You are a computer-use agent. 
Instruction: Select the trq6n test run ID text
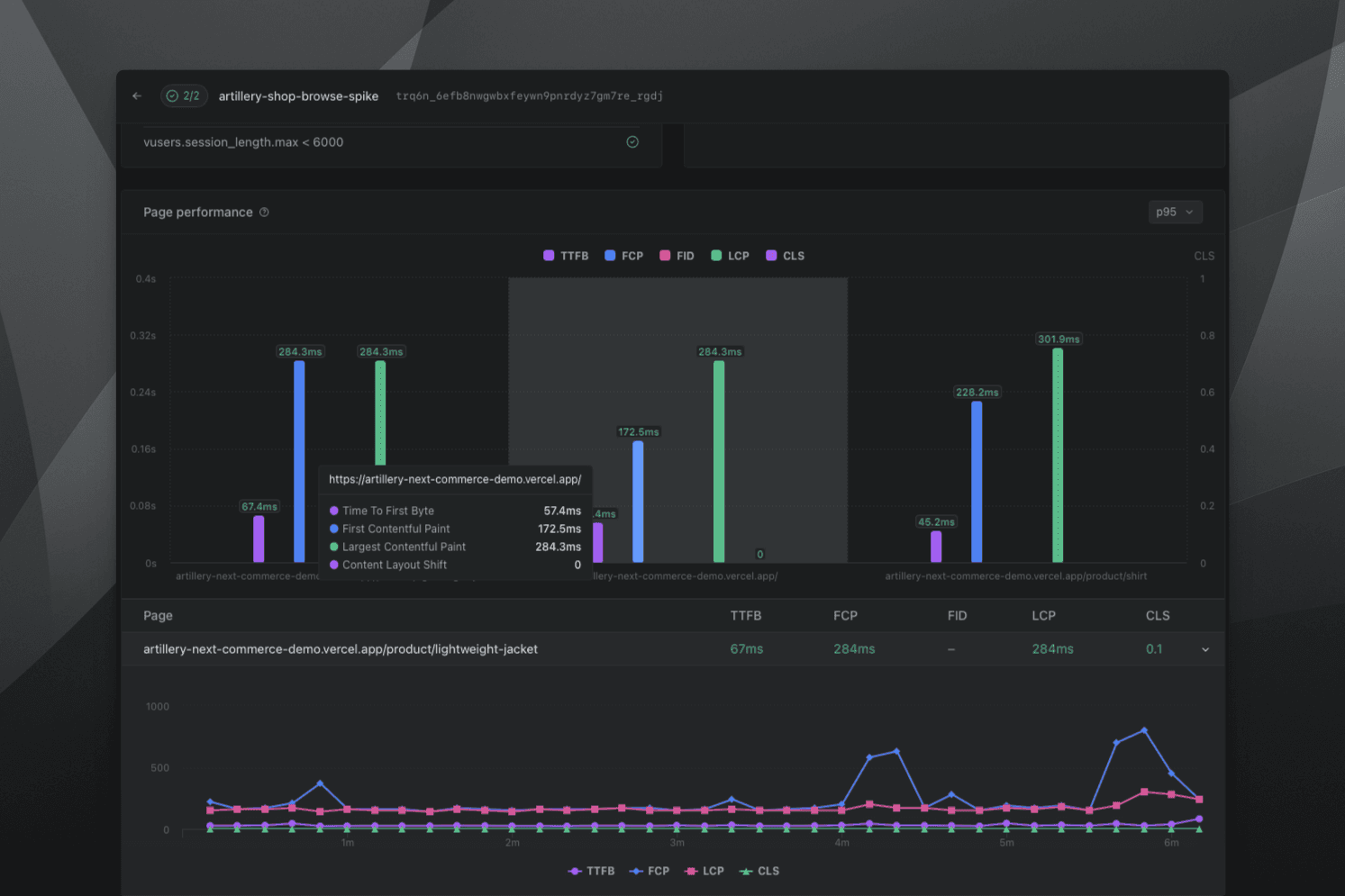[529, 96]
